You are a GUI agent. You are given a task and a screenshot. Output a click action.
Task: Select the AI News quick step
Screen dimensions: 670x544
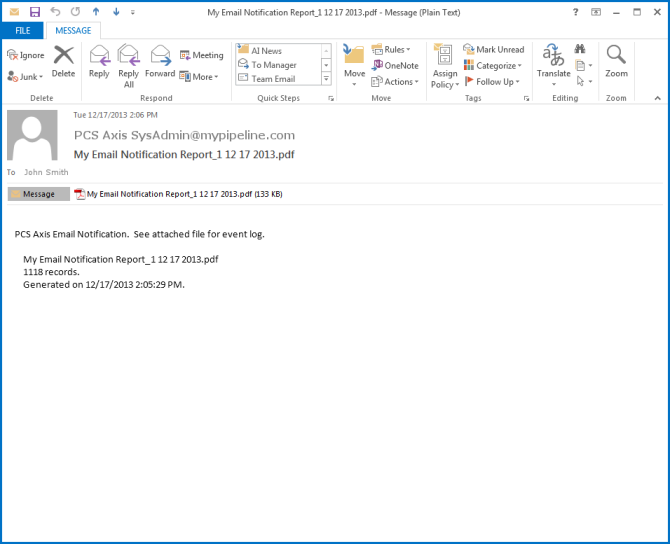pyautogui.click(x=278, y=50)
